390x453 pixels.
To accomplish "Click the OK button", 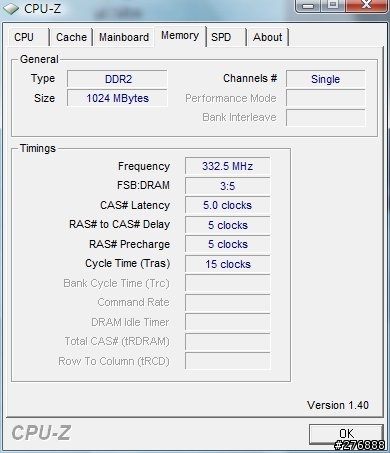I will 346,434.
